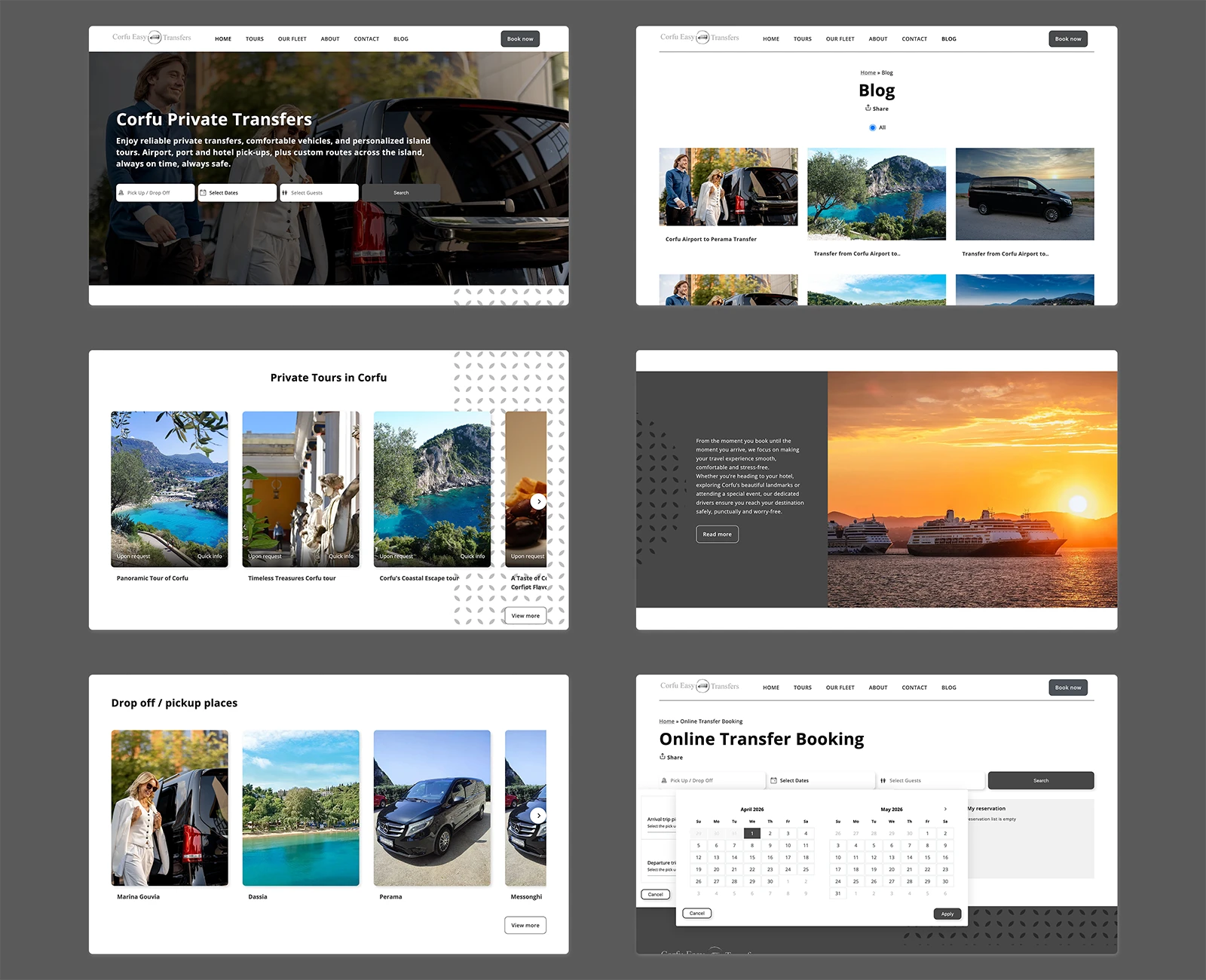Click the Read more button beside the sunset photo

[717, 534]
